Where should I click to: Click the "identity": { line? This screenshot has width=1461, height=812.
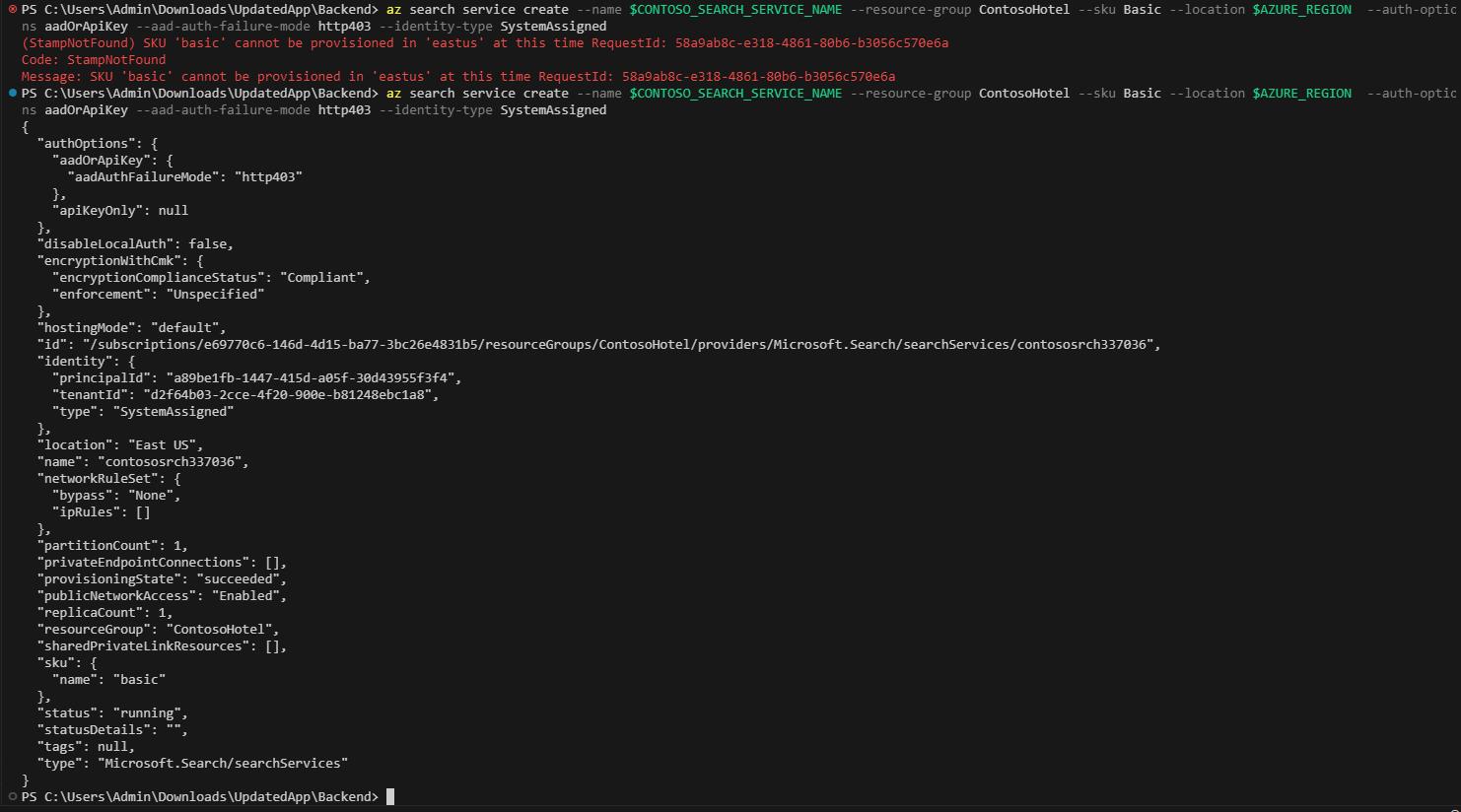pos(87,362)
